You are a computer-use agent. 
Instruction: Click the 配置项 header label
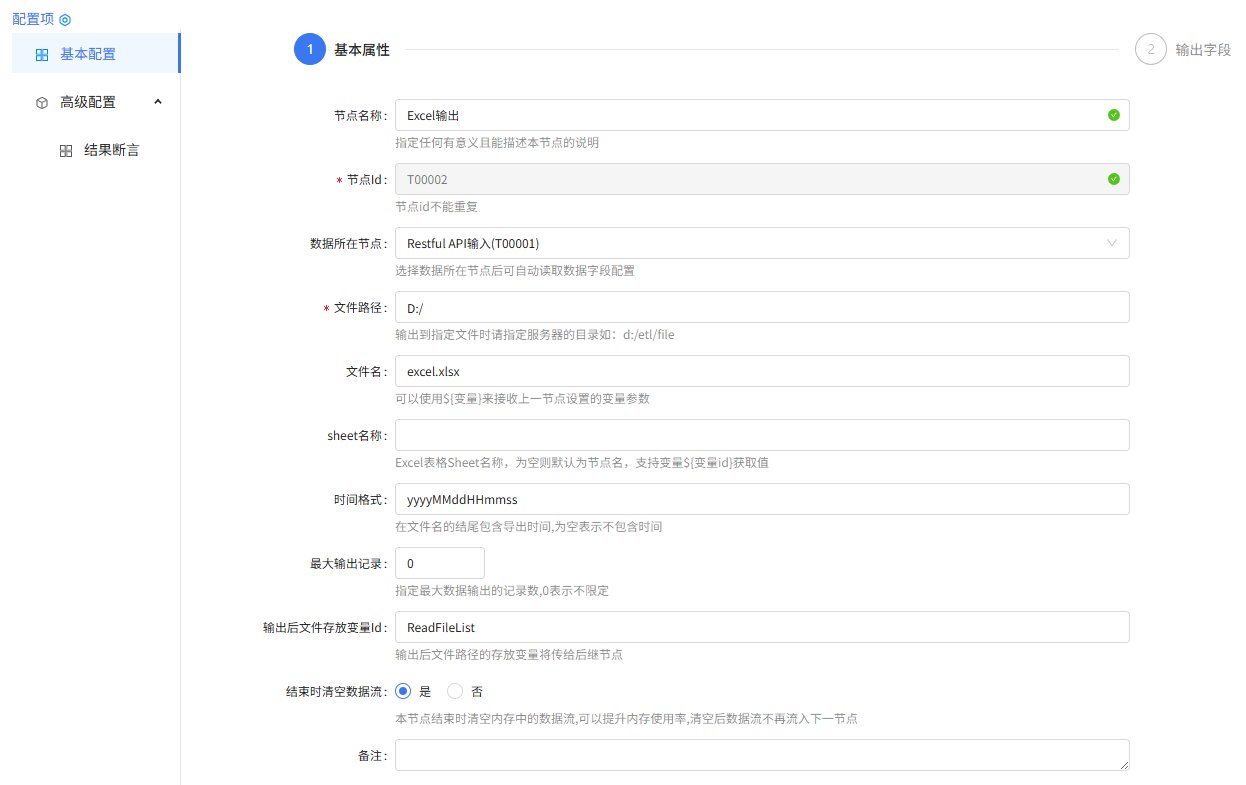(31, 18)
